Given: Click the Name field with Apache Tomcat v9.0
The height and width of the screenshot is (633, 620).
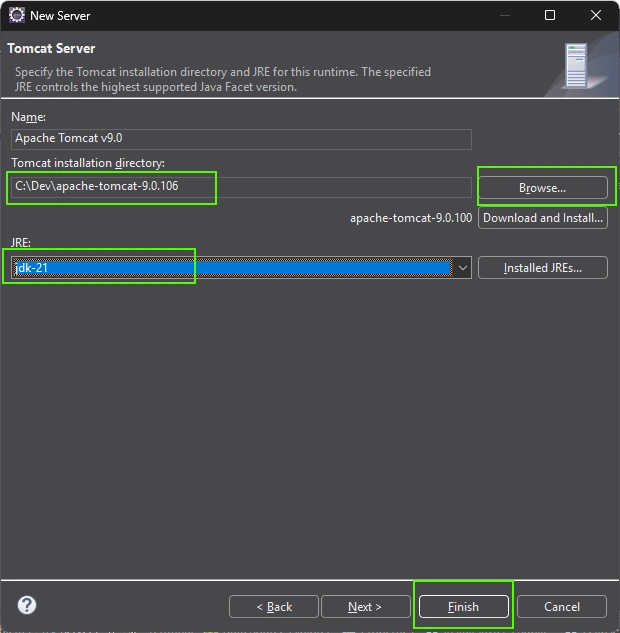Looking at the screenshot, I should pos(241,139).
